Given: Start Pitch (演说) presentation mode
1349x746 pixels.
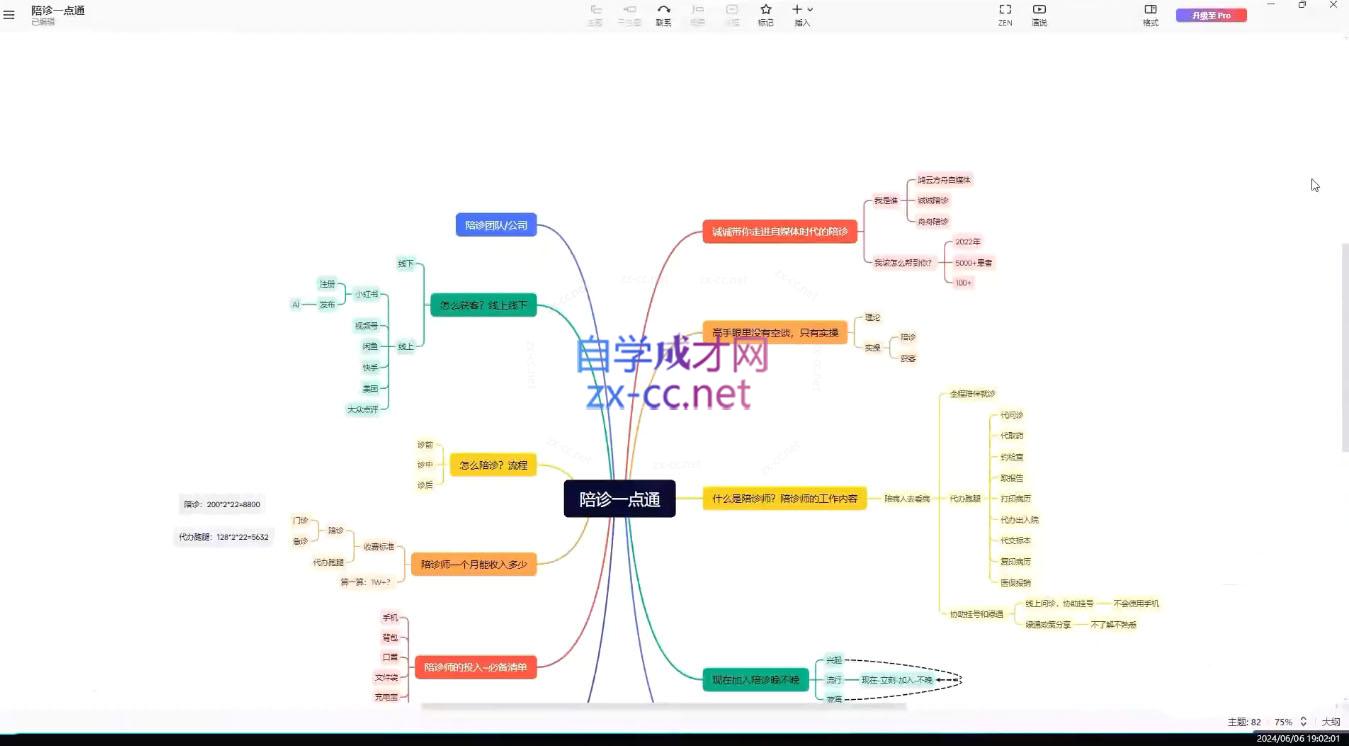Looking at the screenshot, I should tap(1039, 15).
